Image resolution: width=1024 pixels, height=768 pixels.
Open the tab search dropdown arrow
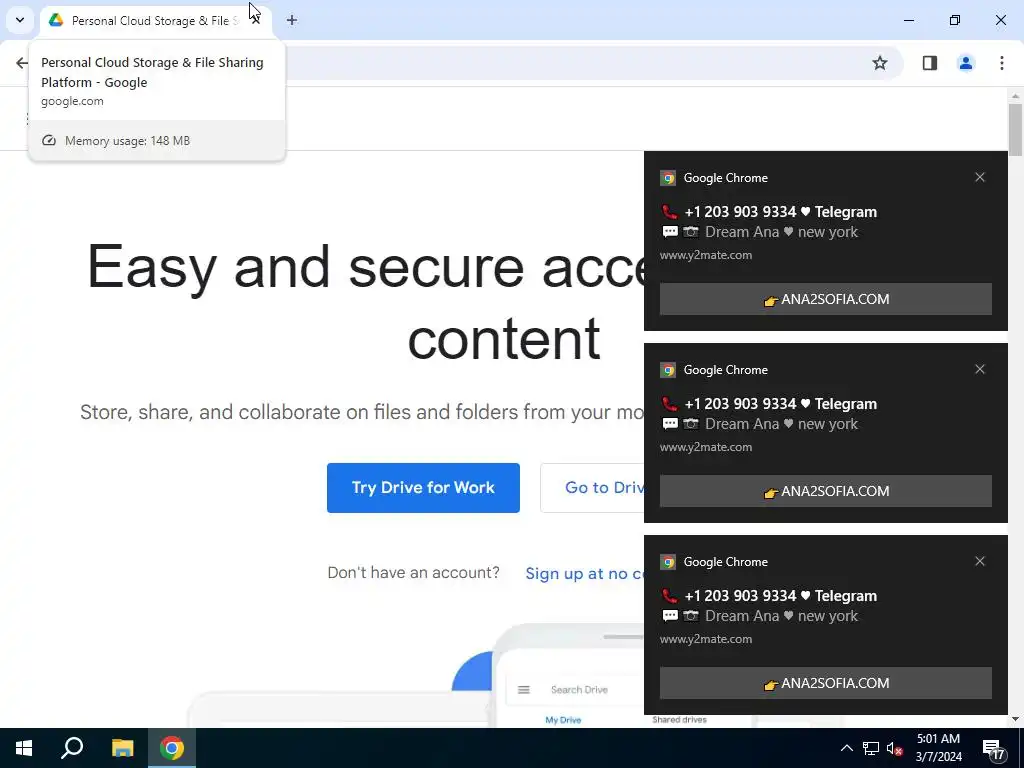tap(20, 20)
